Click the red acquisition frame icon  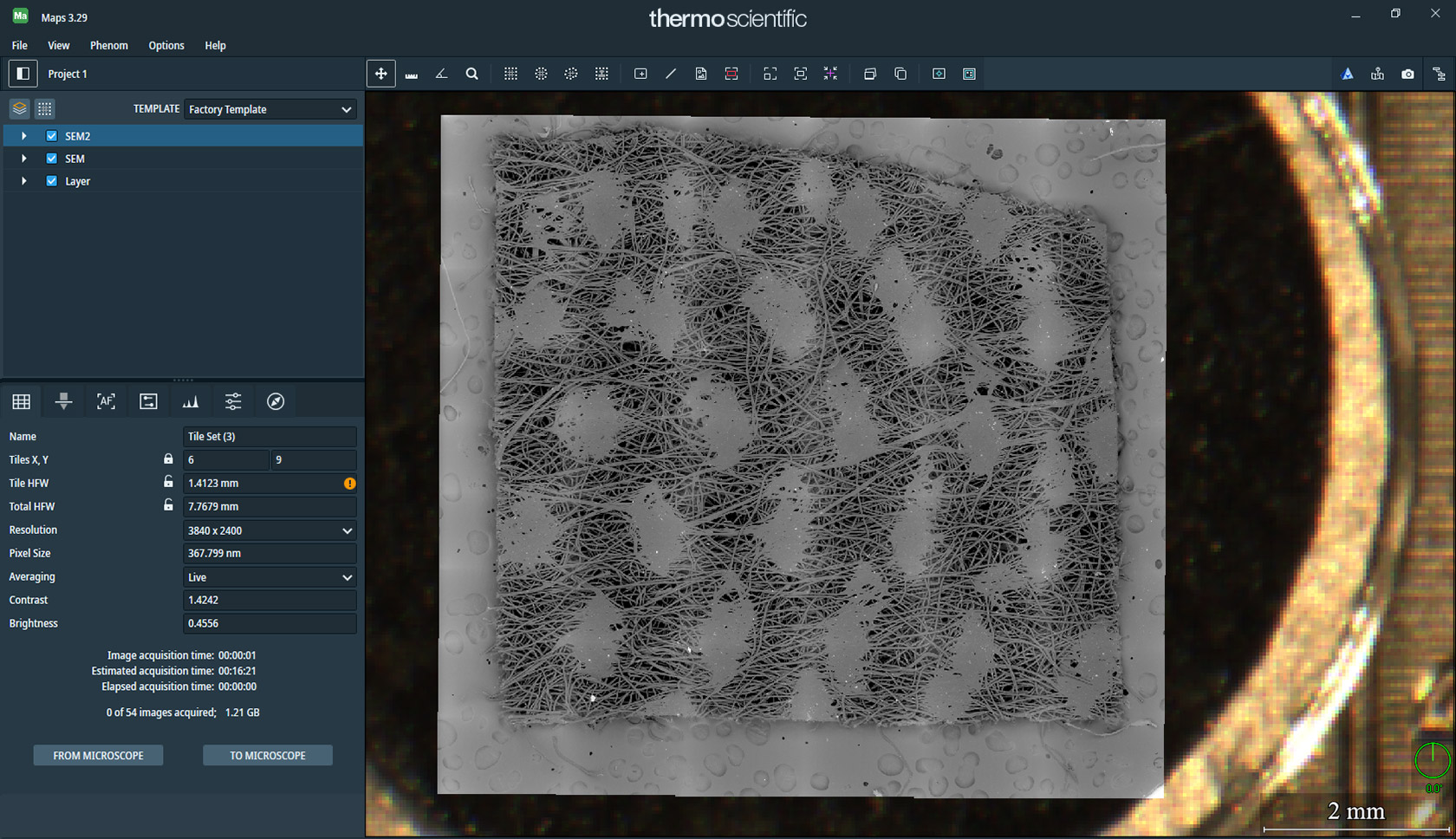click(731, 74)
